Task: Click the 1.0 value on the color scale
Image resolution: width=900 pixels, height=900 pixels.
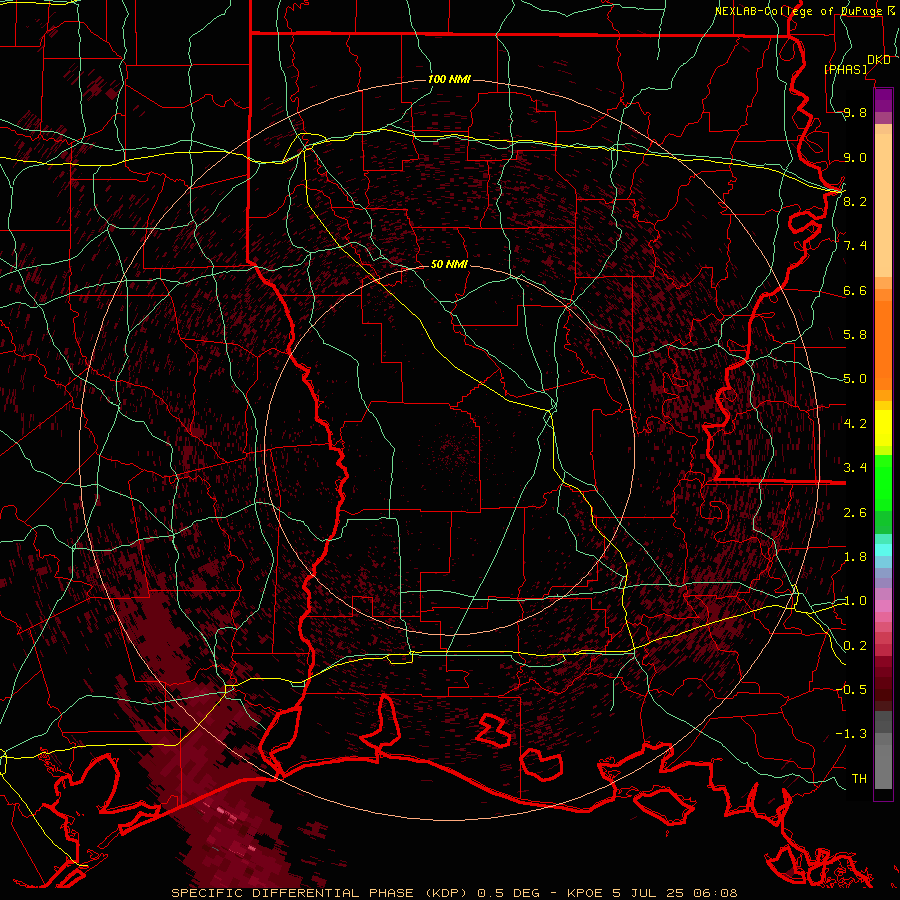Action: pyautogui.click(x=854, y=601)
